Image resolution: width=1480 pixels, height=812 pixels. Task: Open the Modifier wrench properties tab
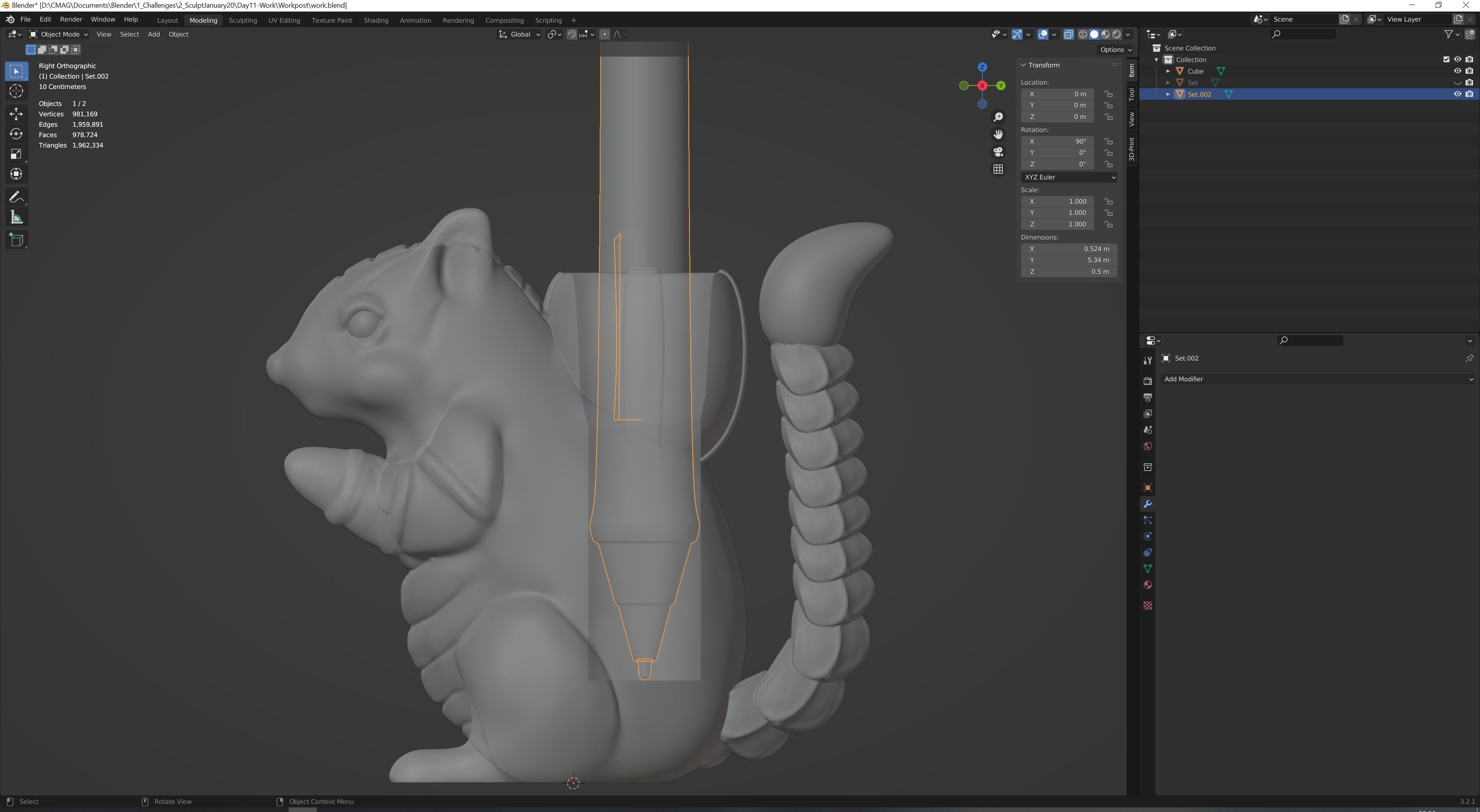click(1147, 503)
